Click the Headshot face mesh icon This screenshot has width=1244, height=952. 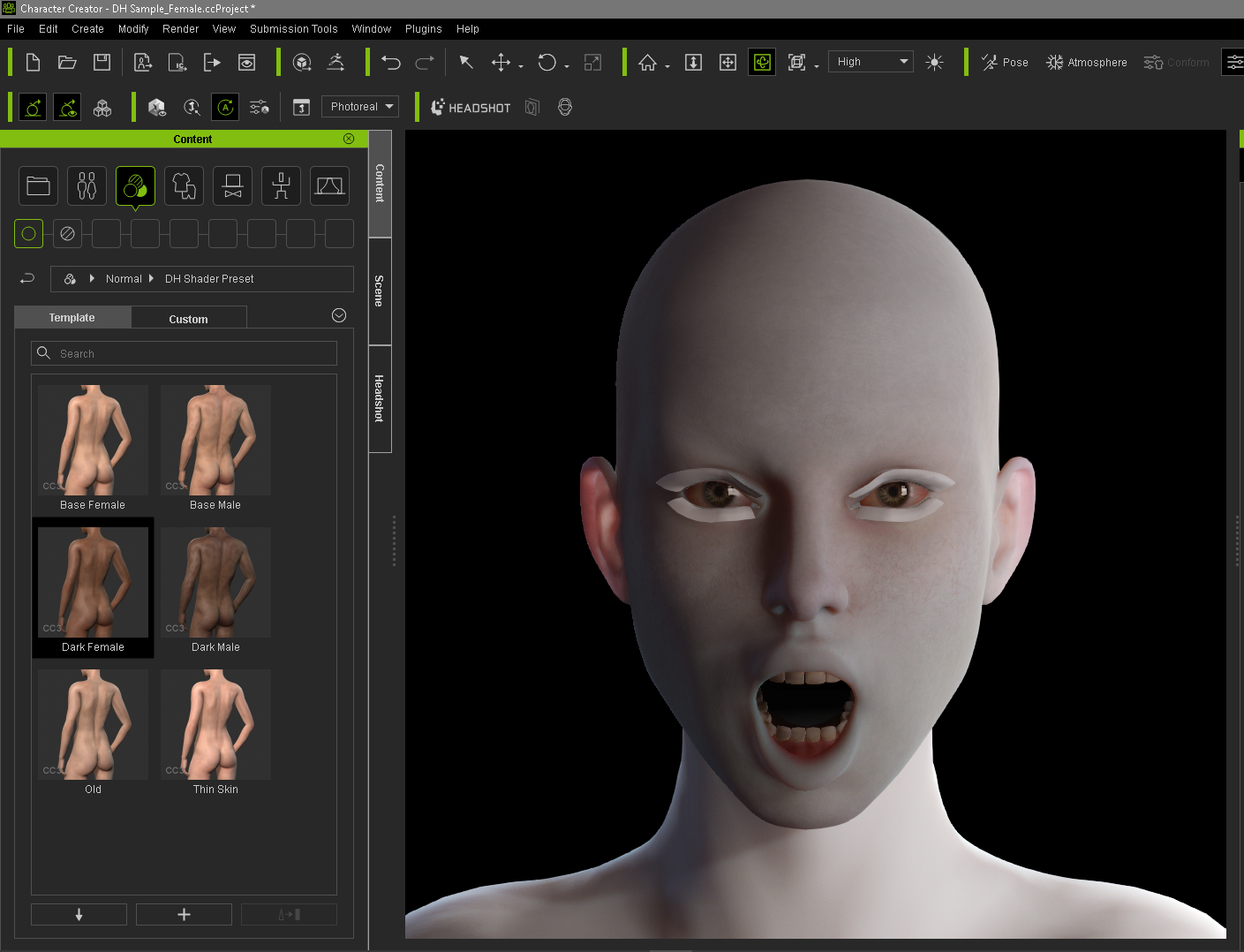point(565,108)
